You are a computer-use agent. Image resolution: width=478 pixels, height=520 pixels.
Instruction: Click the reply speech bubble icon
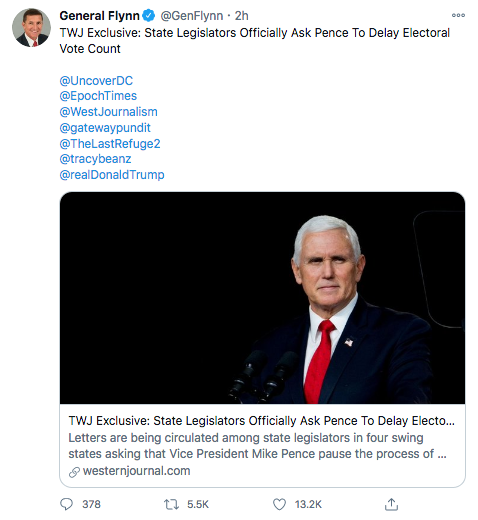tap(66, 504)
